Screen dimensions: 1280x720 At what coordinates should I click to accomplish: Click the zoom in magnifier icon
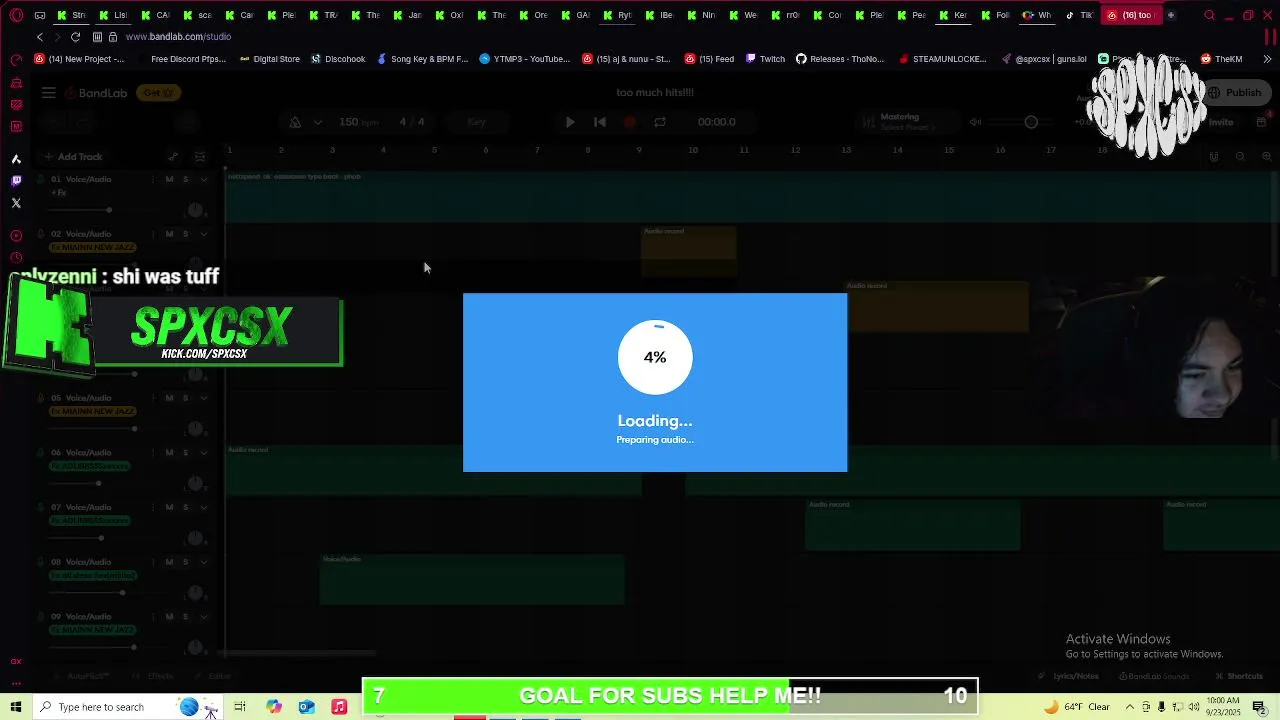coord(1266,157)
